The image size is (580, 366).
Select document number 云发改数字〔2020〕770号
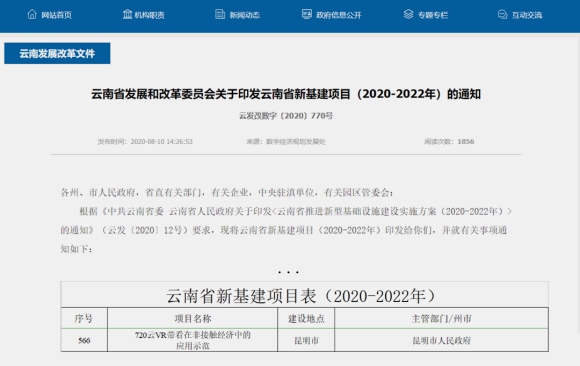pyautogui.click(x=286, y=116)
